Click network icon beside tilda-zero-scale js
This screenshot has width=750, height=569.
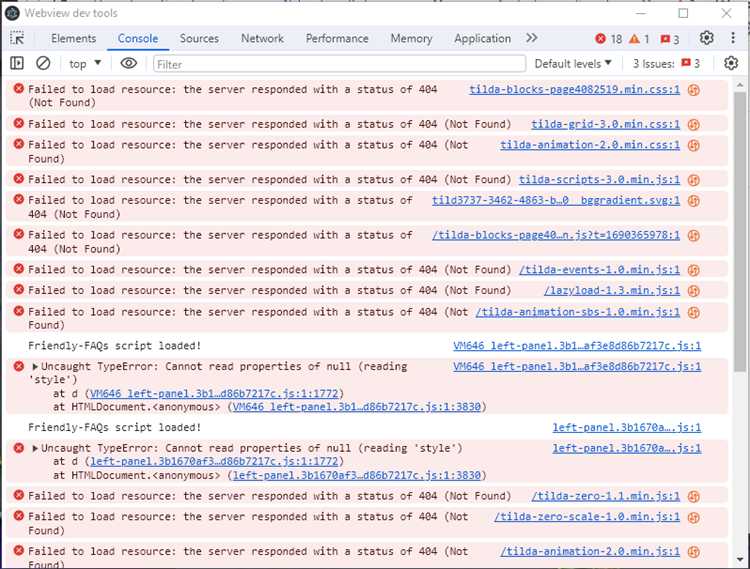[694, 517]
